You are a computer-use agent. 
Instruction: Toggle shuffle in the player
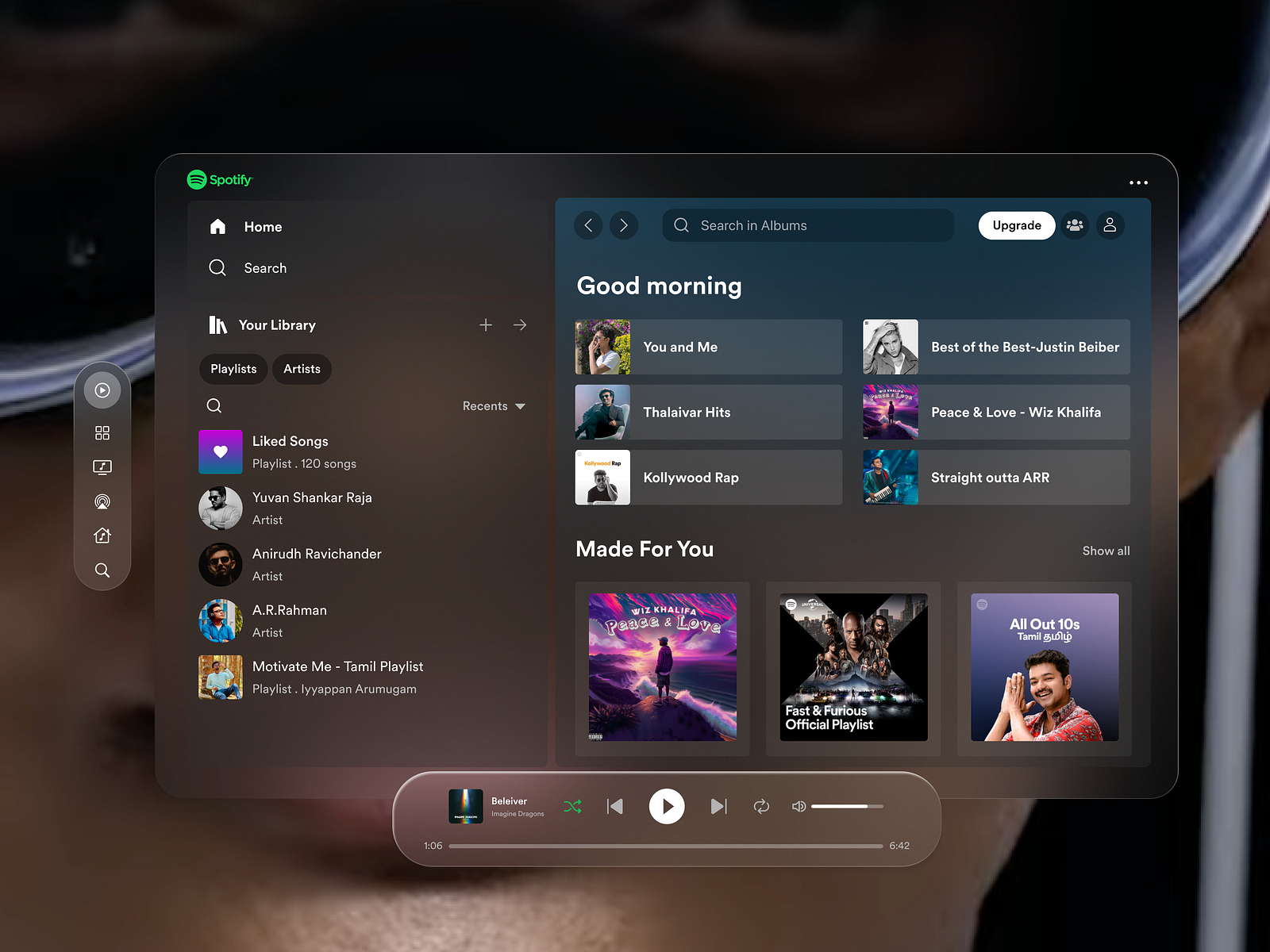coord(572,807)
